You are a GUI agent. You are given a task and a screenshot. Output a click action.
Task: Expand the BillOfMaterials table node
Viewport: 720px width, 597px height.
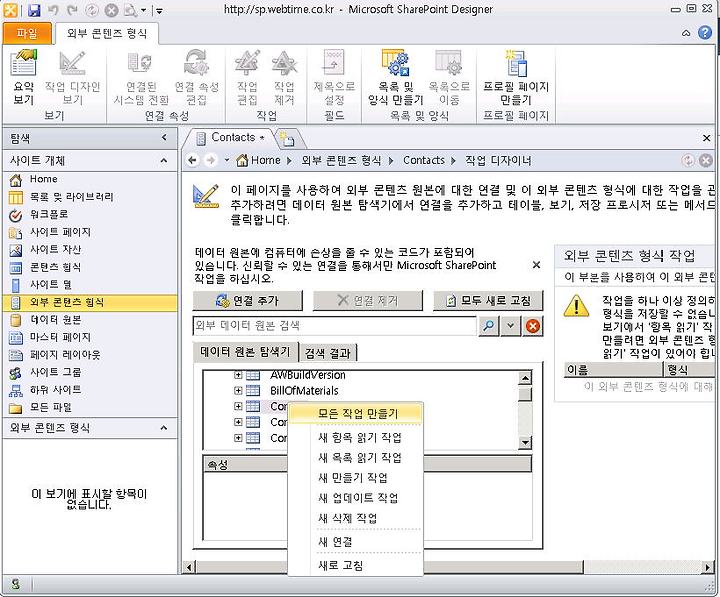pyautogui.click(x=238, y=390)
